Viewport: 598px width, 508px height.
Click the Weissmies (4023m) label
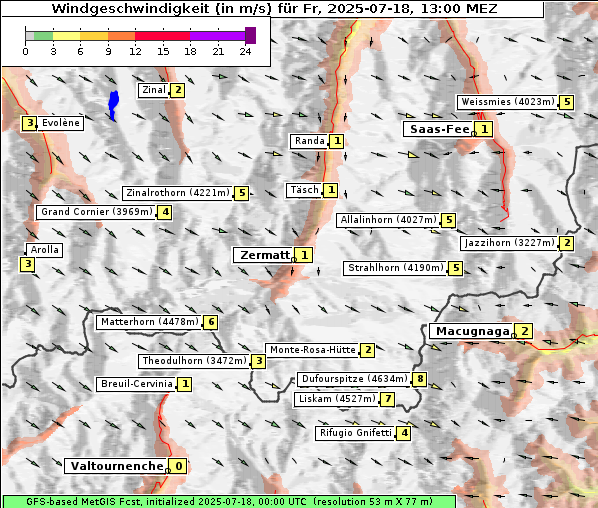click(507, 102)
